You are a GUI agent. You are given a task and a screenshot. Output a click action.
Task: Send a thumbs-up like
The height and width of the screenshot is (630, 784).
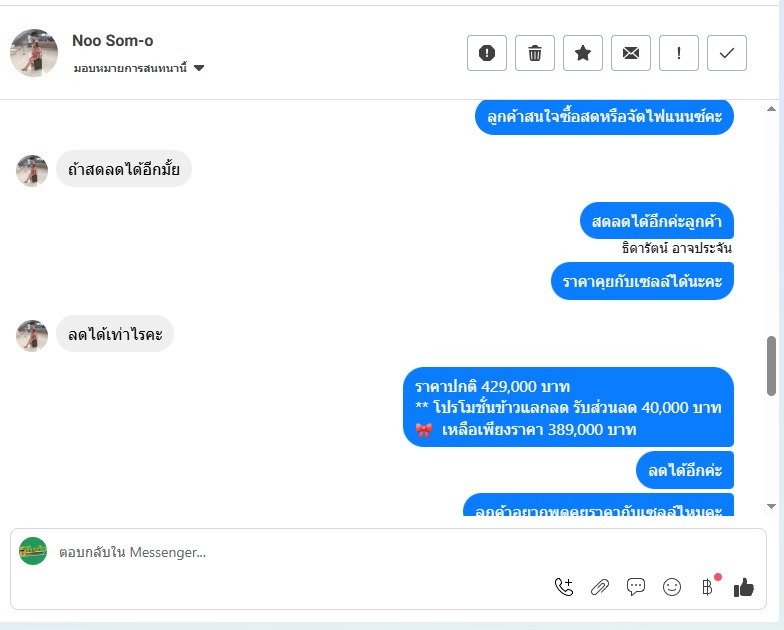(744, 587)
